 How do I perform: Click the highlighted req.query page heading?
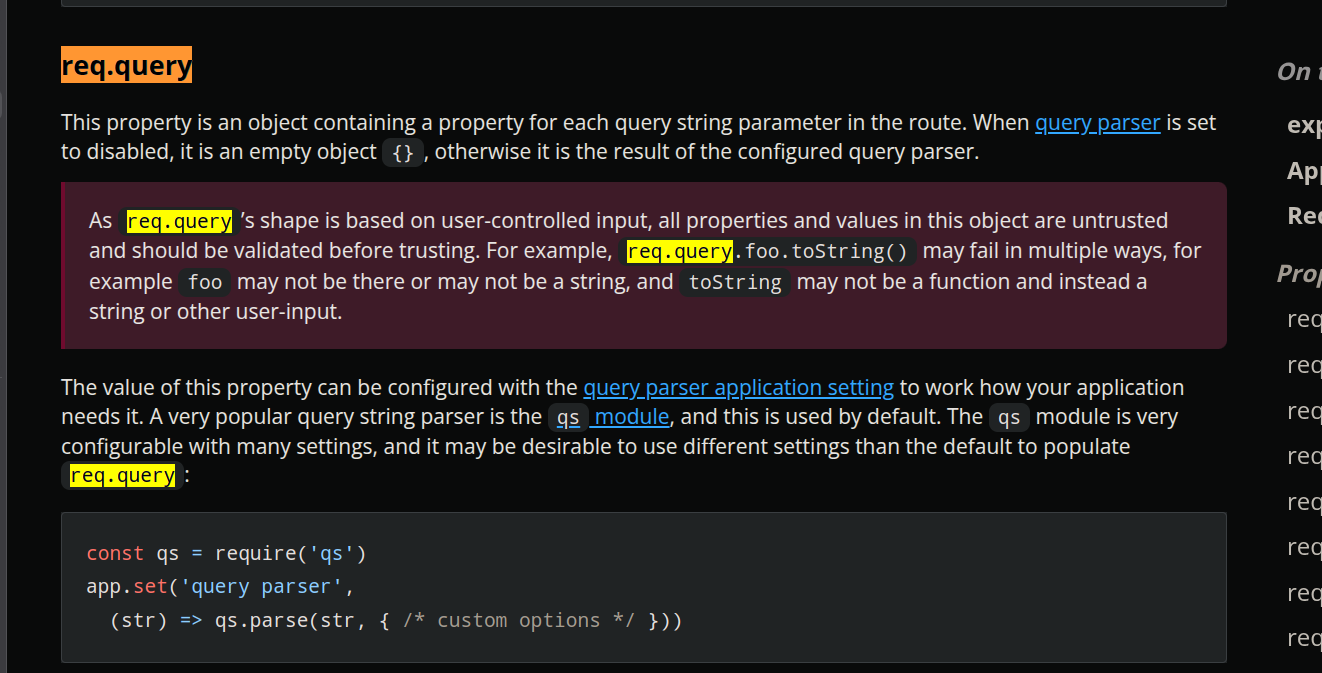point(126,64)
